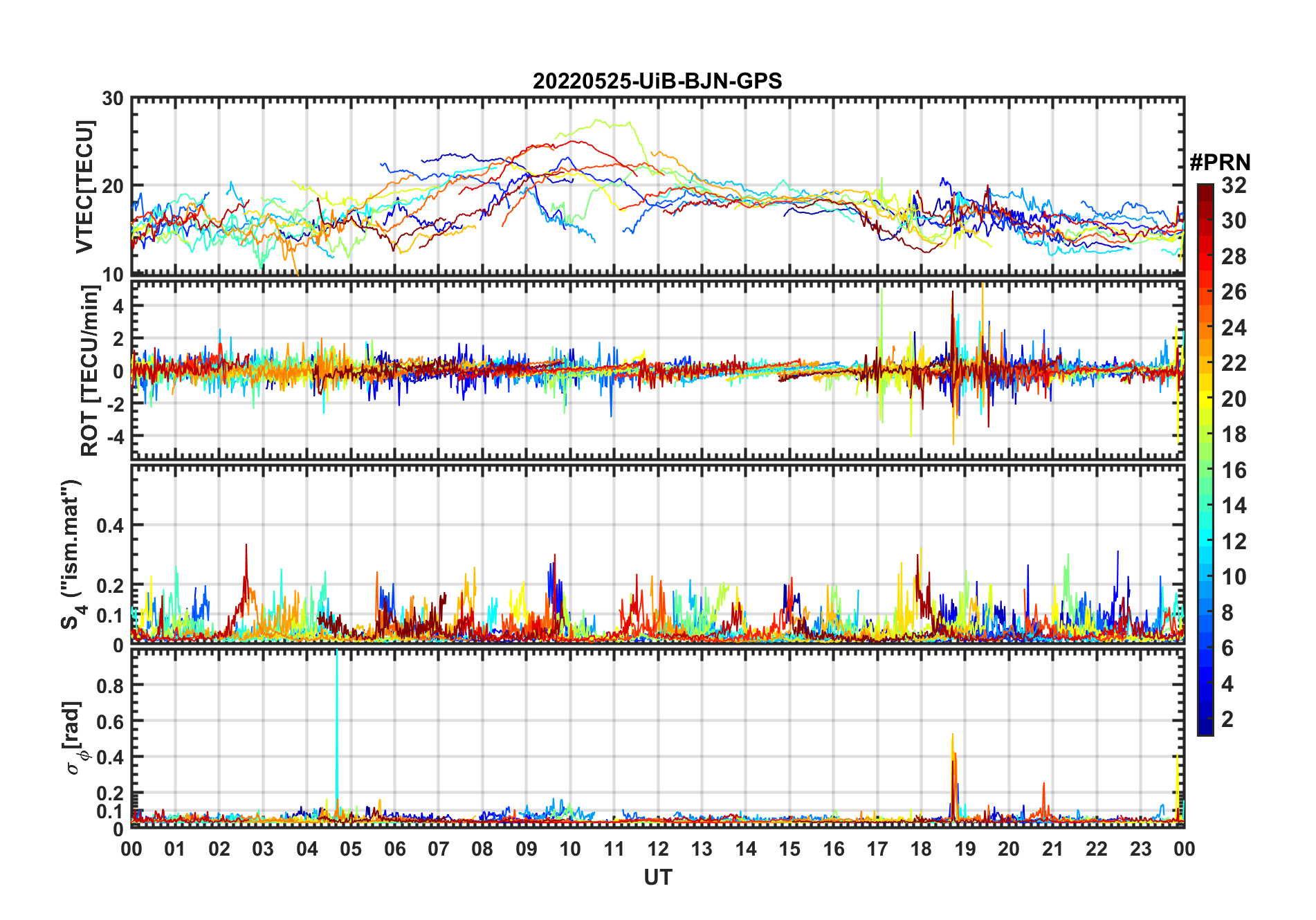Choose the 14 label on PRN colorbar

point(1234,506)
